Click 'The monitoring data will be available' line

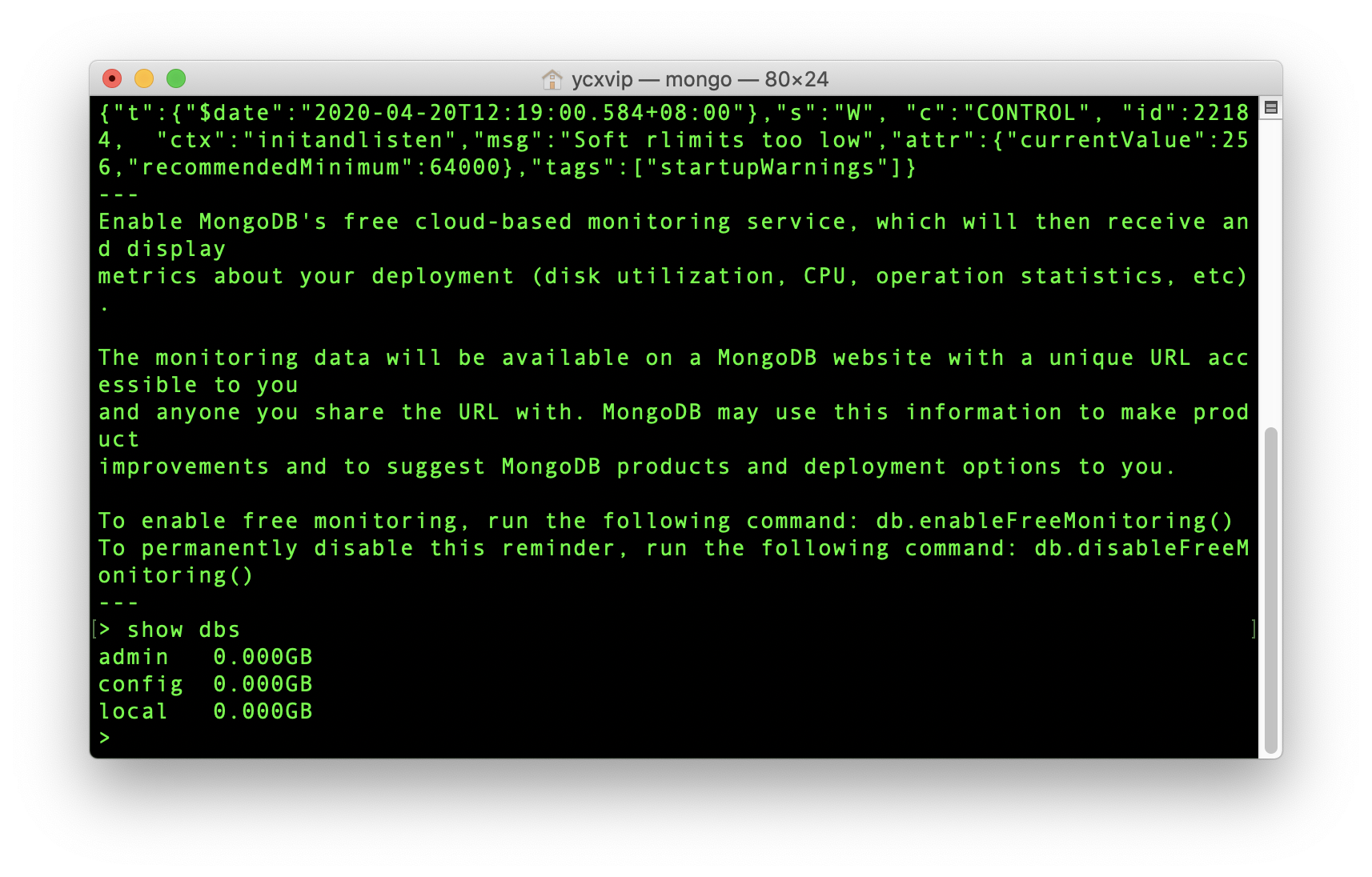[x=673, y=358]
